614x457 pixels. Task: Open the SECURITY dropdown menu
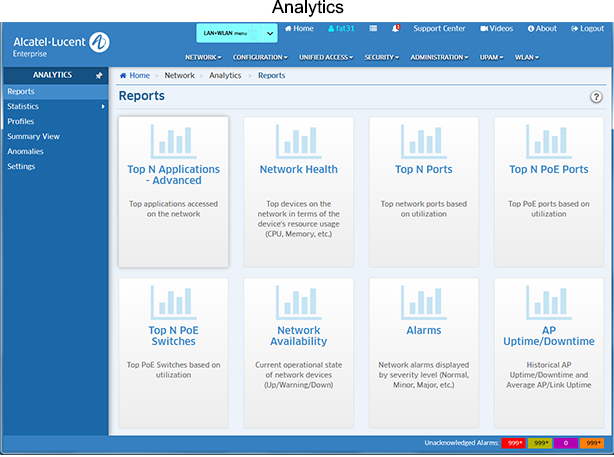pyautogui.click(x=381, y=57)
